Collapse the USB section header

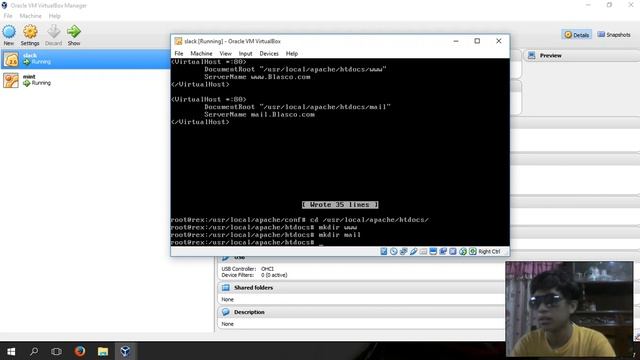pyautogui.click(x=361, y=258)
